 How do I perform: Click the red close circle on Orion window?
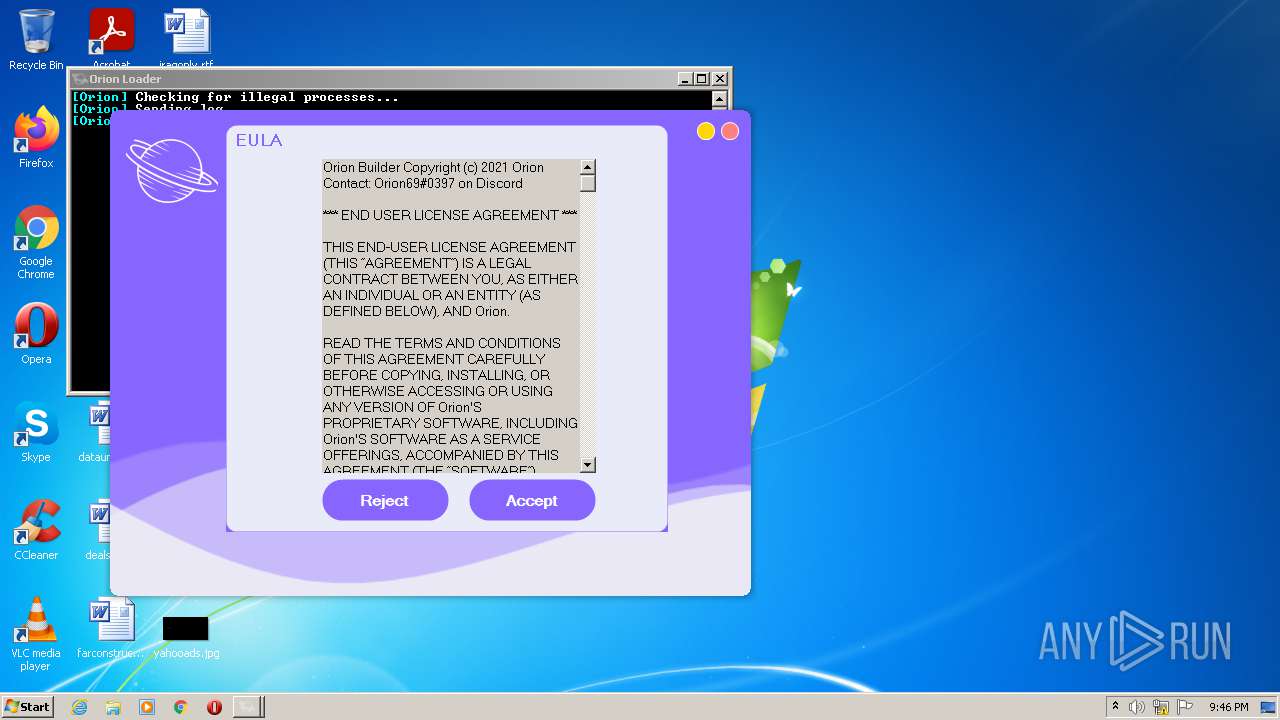pyautogui.click(x=730, y=131)
